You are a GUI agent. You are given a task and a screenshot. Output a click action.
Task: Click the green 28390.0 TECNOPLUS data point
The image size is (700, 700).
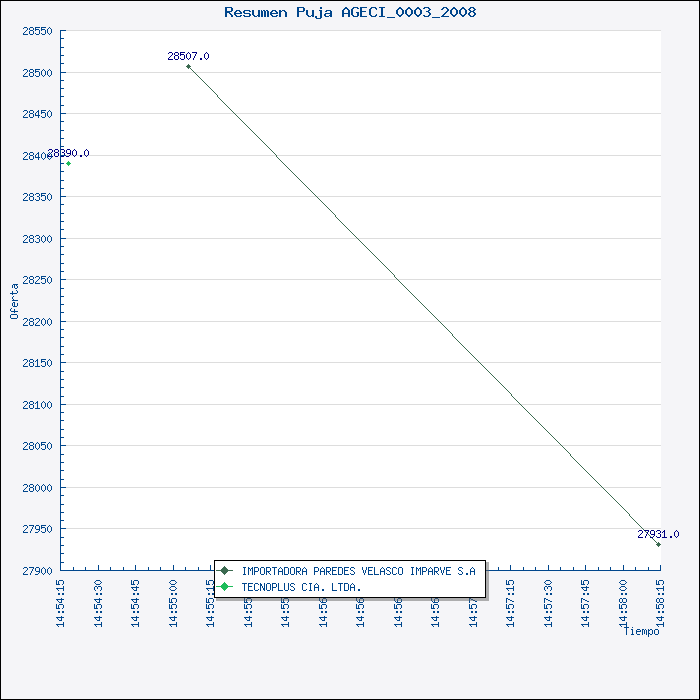(68, 163)
